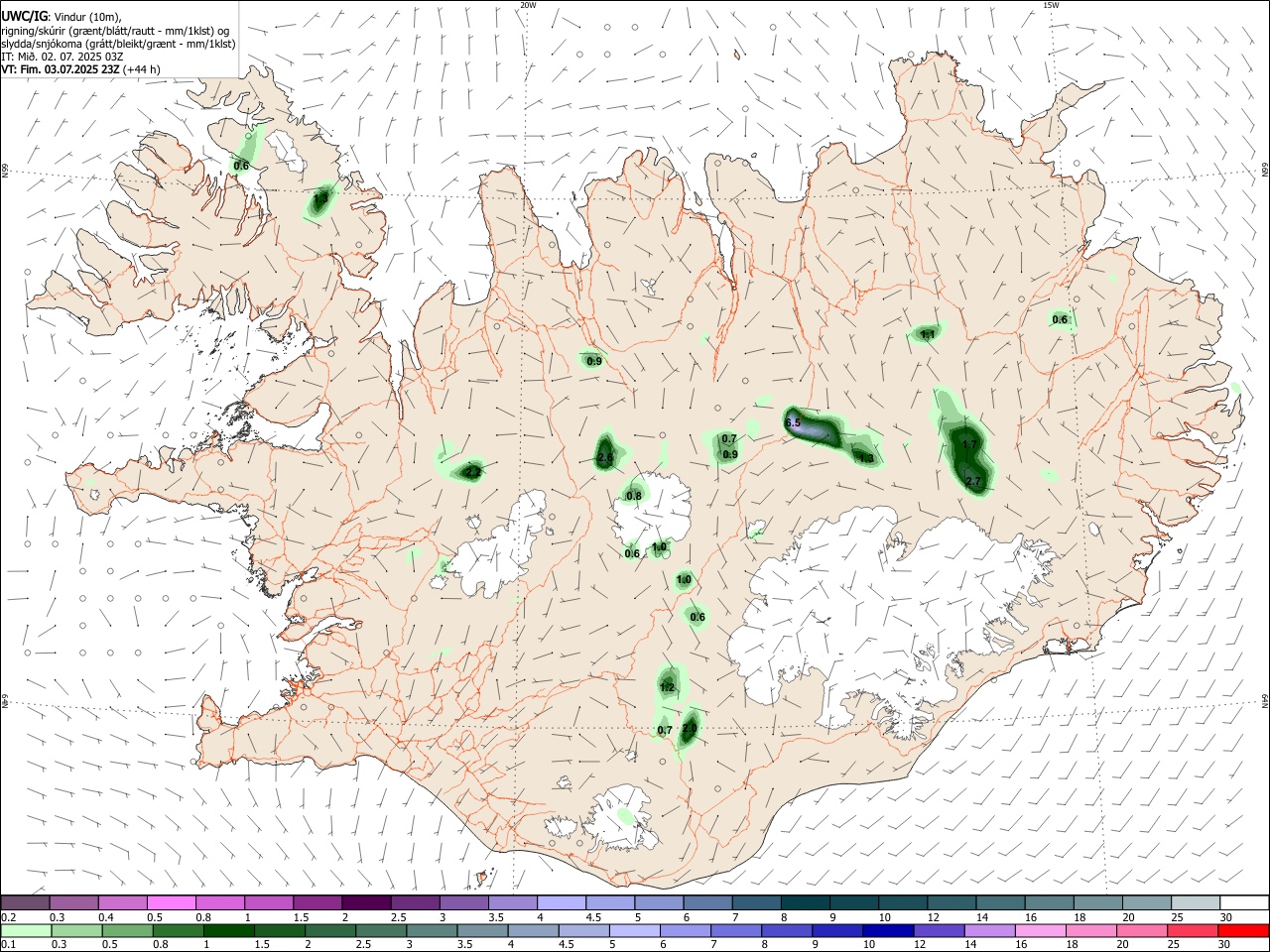
Task: Click the 1.2 precipitation value label
Action: point(667,687)
